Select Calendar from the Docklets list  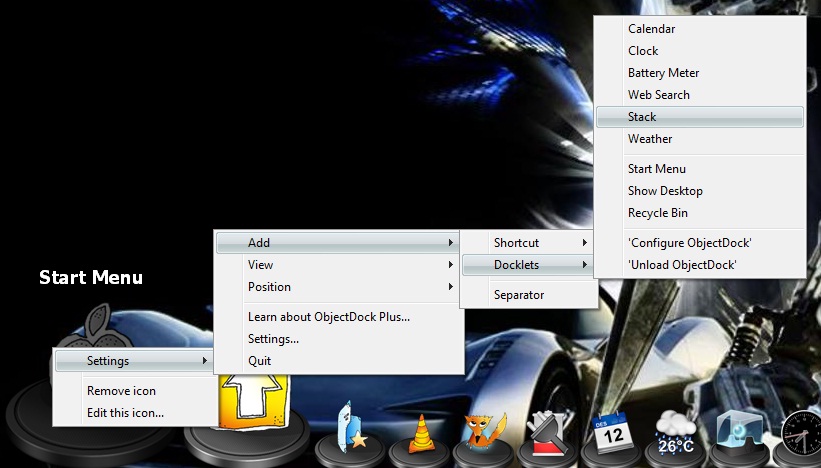(700, 29)
